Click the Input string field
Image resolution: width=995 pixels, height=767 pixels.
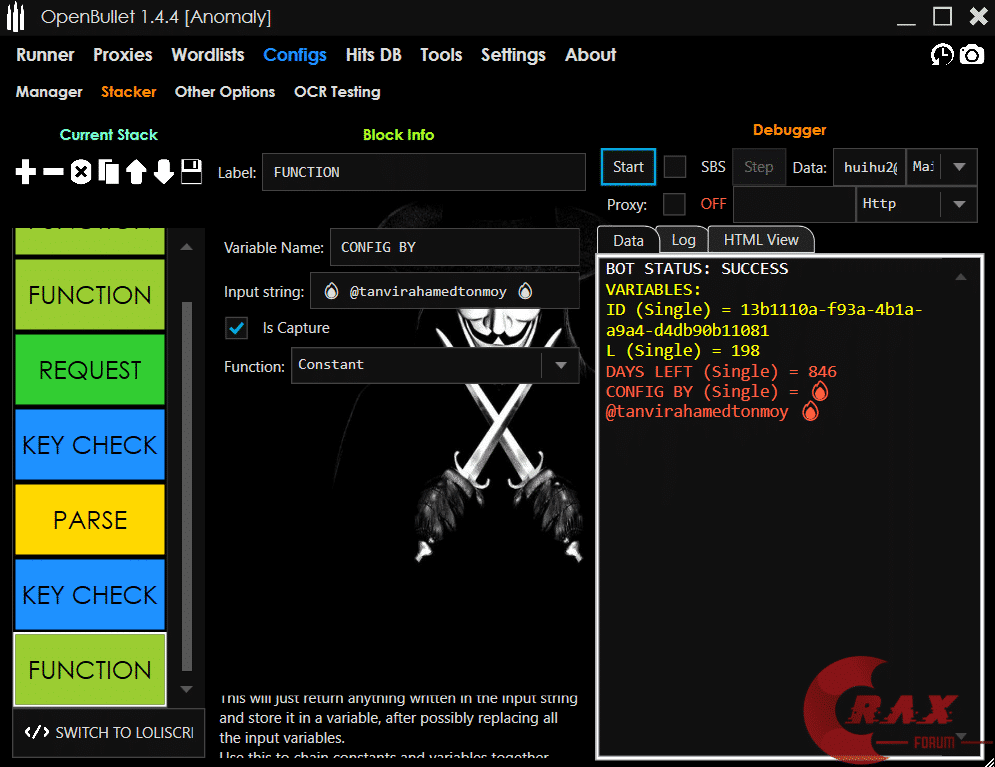click(444, 291)
